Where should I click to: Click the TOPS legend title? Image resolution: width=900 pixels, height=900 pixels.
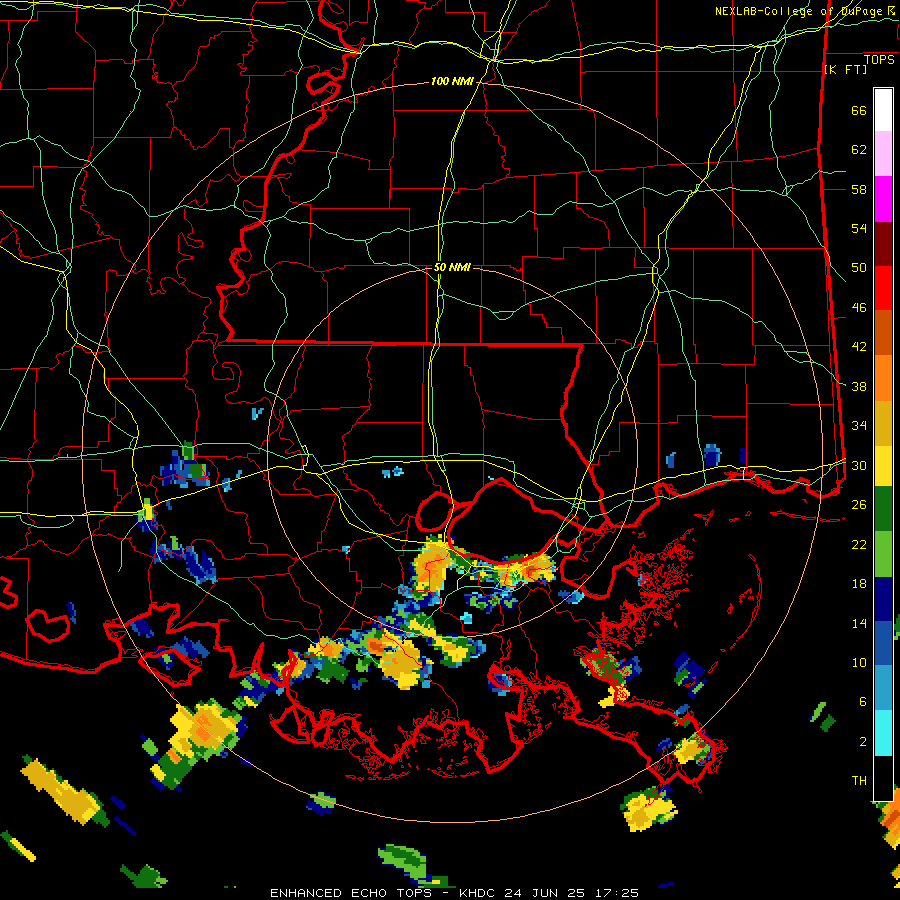tap(879, 60)
